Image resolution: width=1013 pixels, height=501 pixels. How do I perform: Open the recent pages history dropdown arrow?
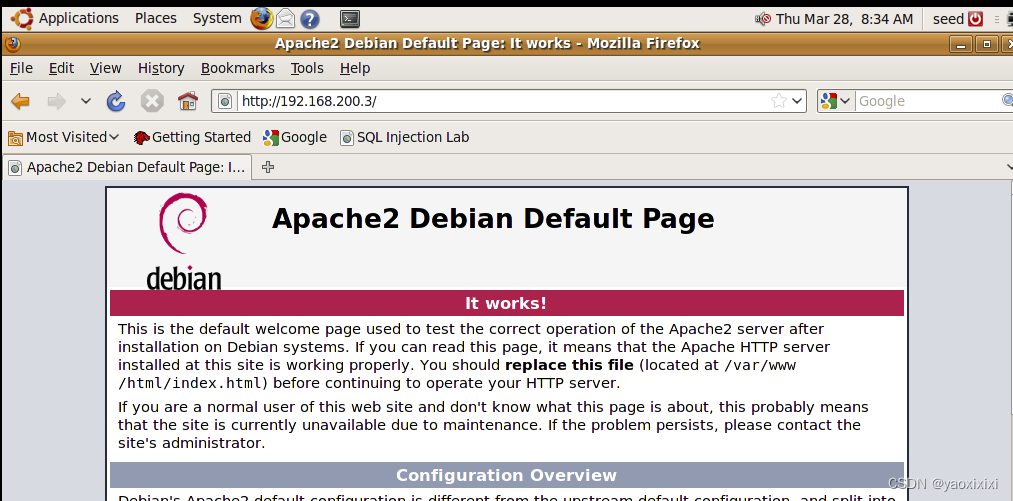(x=86, y=101)
